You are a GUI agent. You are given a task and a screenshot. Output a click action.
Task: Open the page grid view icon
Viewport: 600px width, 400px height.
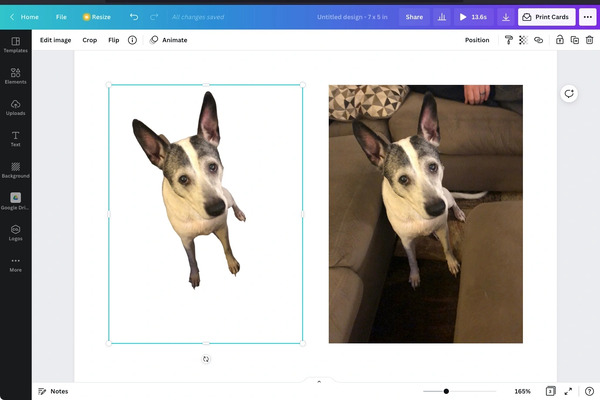(550, 391)
